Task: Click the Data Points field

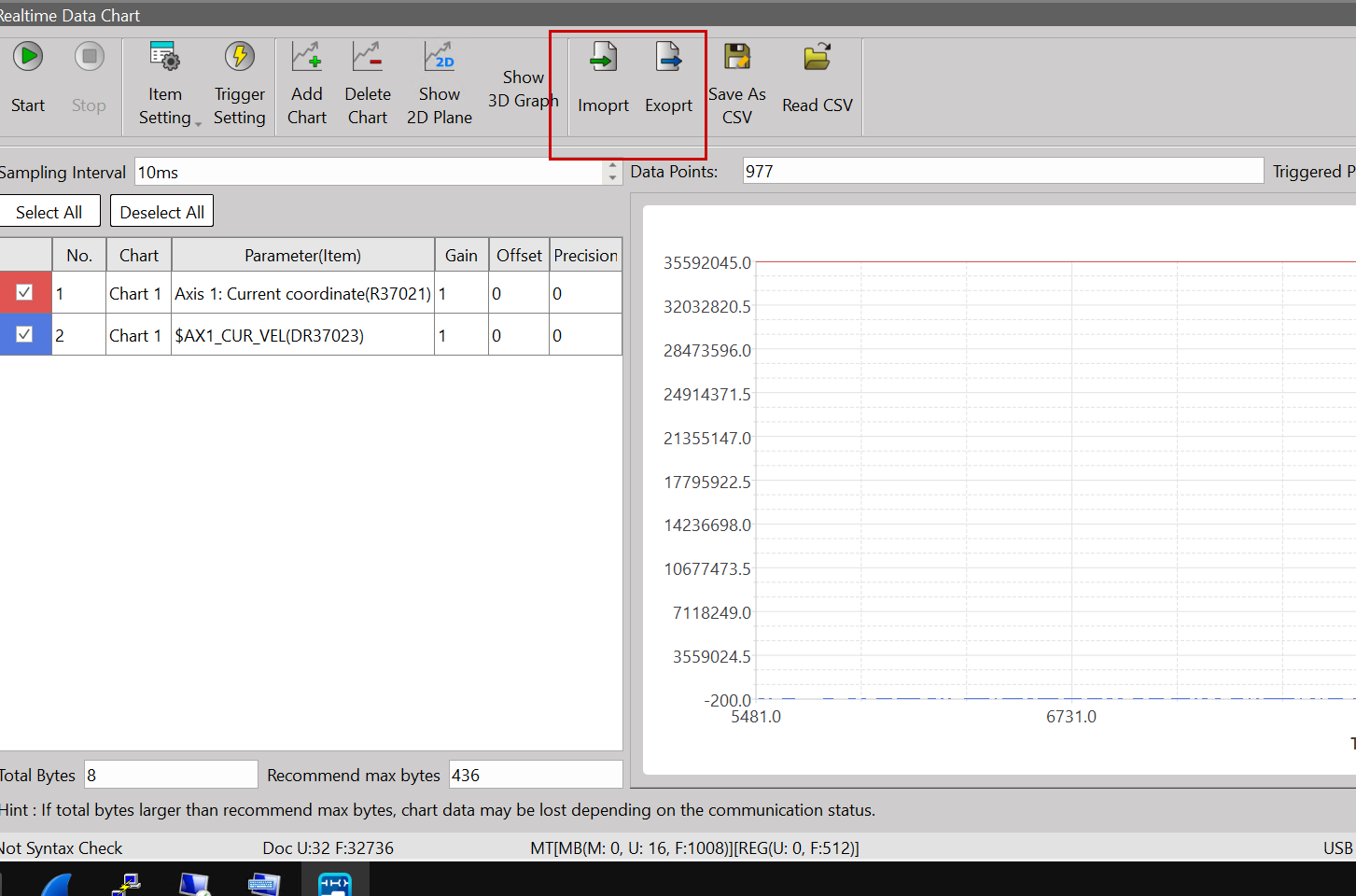Action: click(1002, 171)
